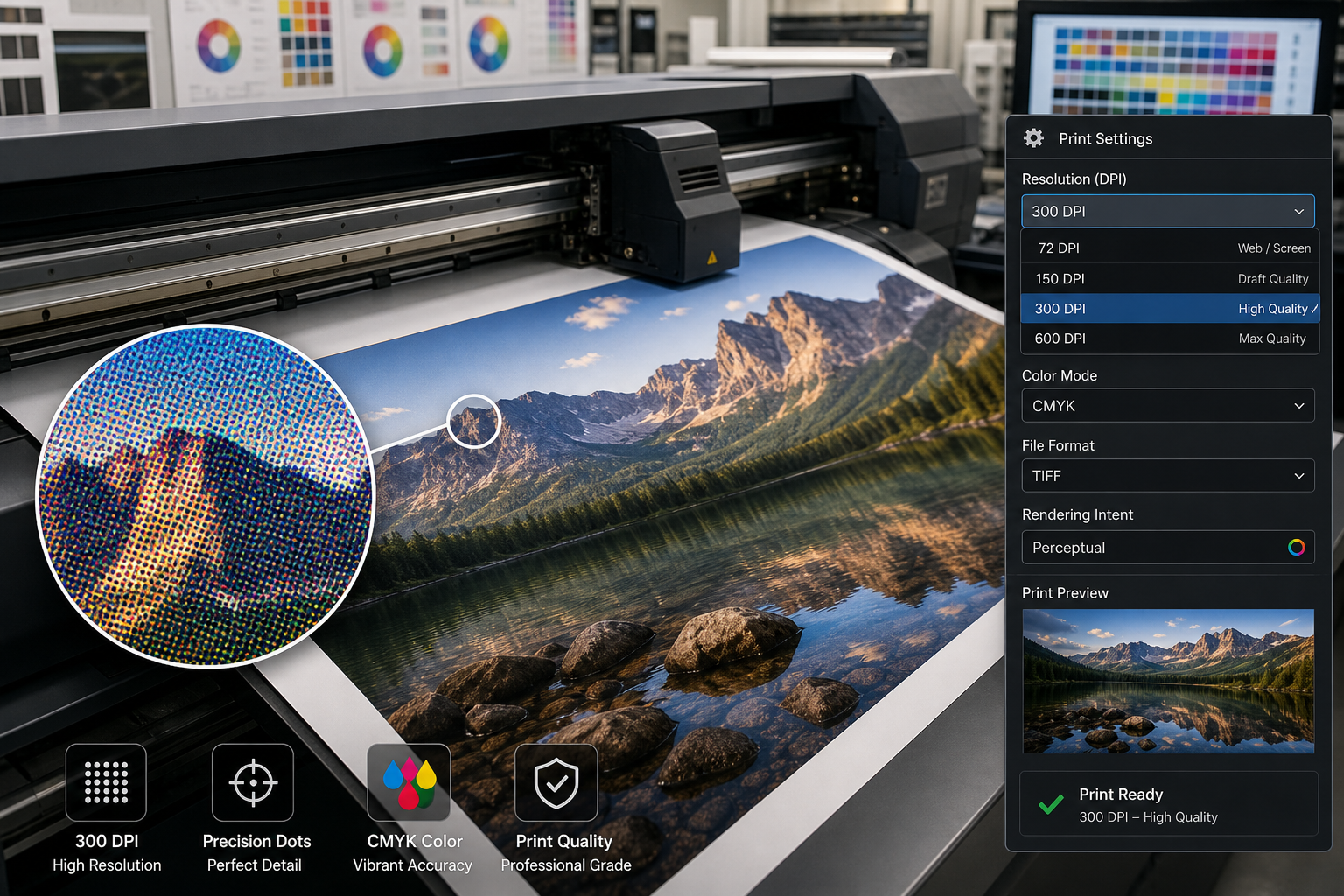Click the File Format dropdown chevron arrow
This screenshot has width=1344, height=896.
click(x=1298, y=476)
